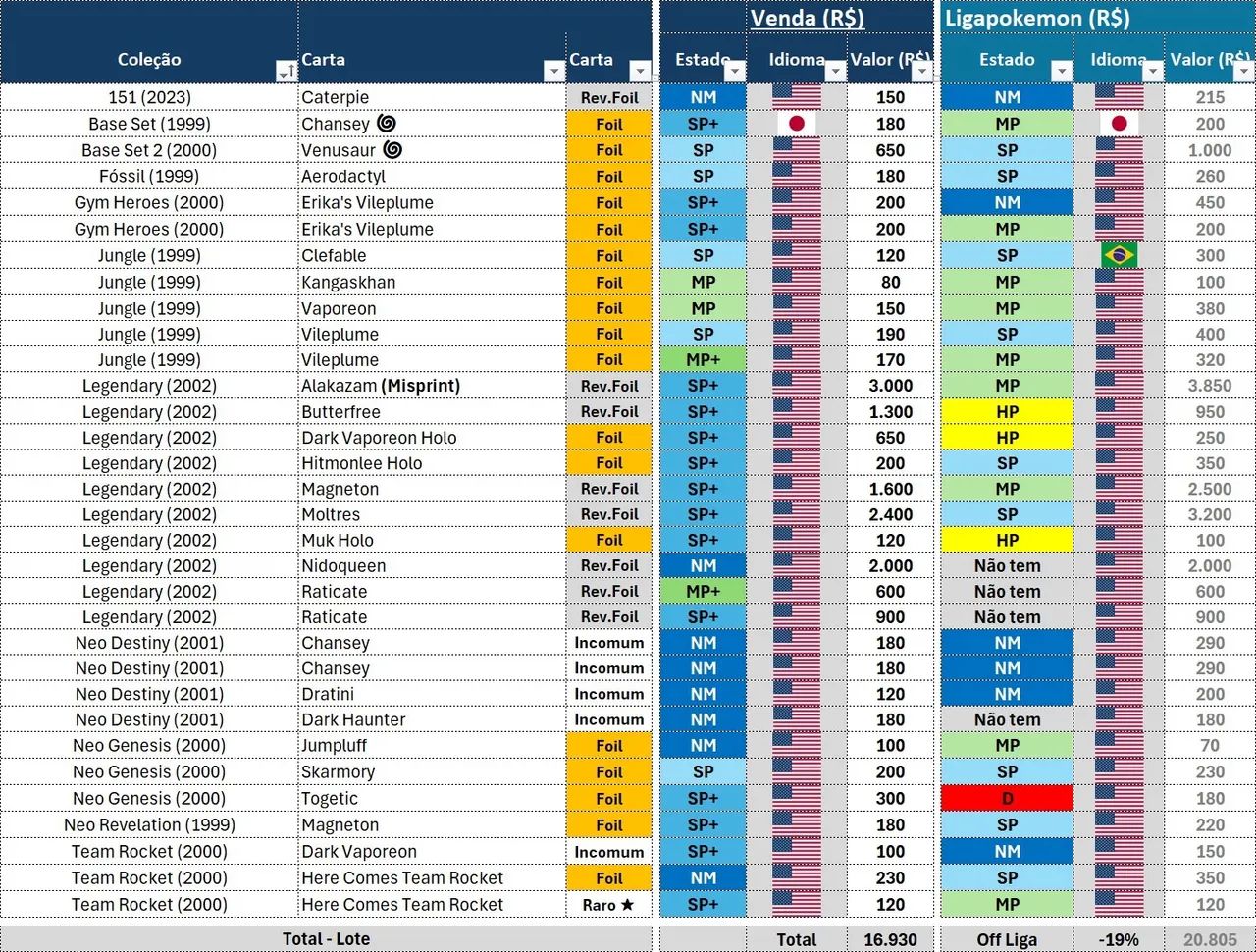Click the "Butterfree" card cell

click(x=432, y=412)
